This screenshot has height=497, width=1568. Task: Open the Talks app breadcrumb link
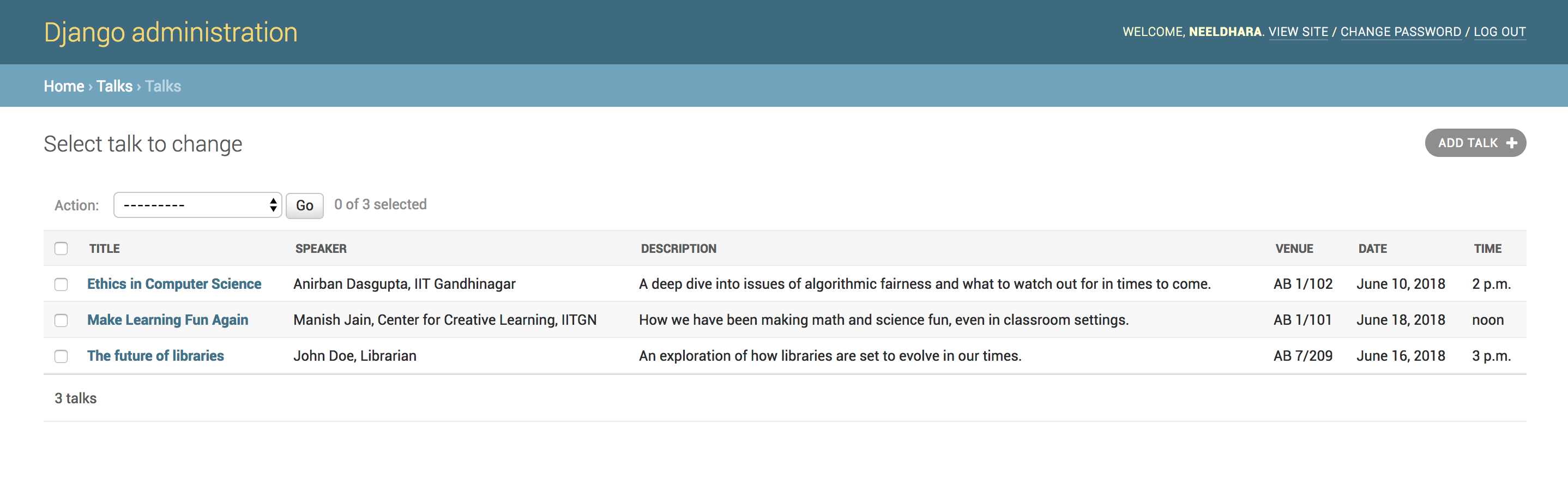pyautogui.click(x=114, y=86)
